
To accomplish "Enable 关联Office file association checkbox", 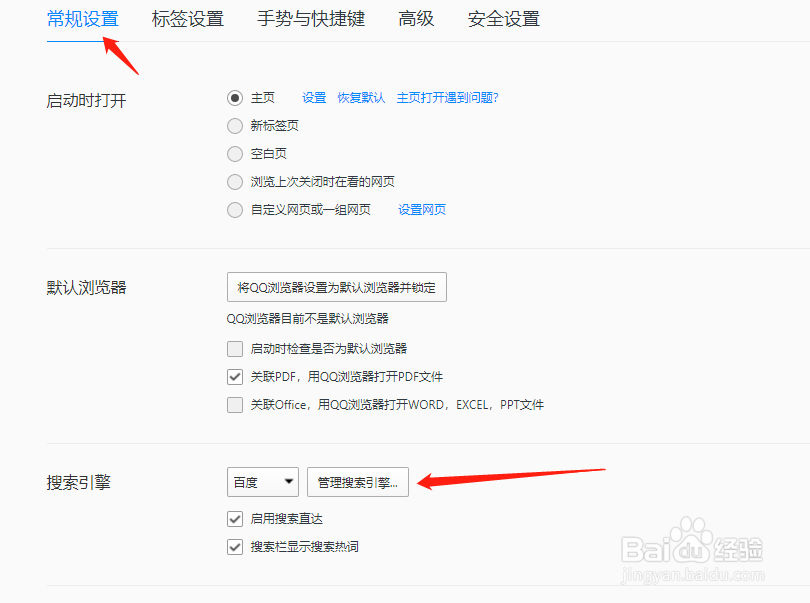I will coord(235,405).
